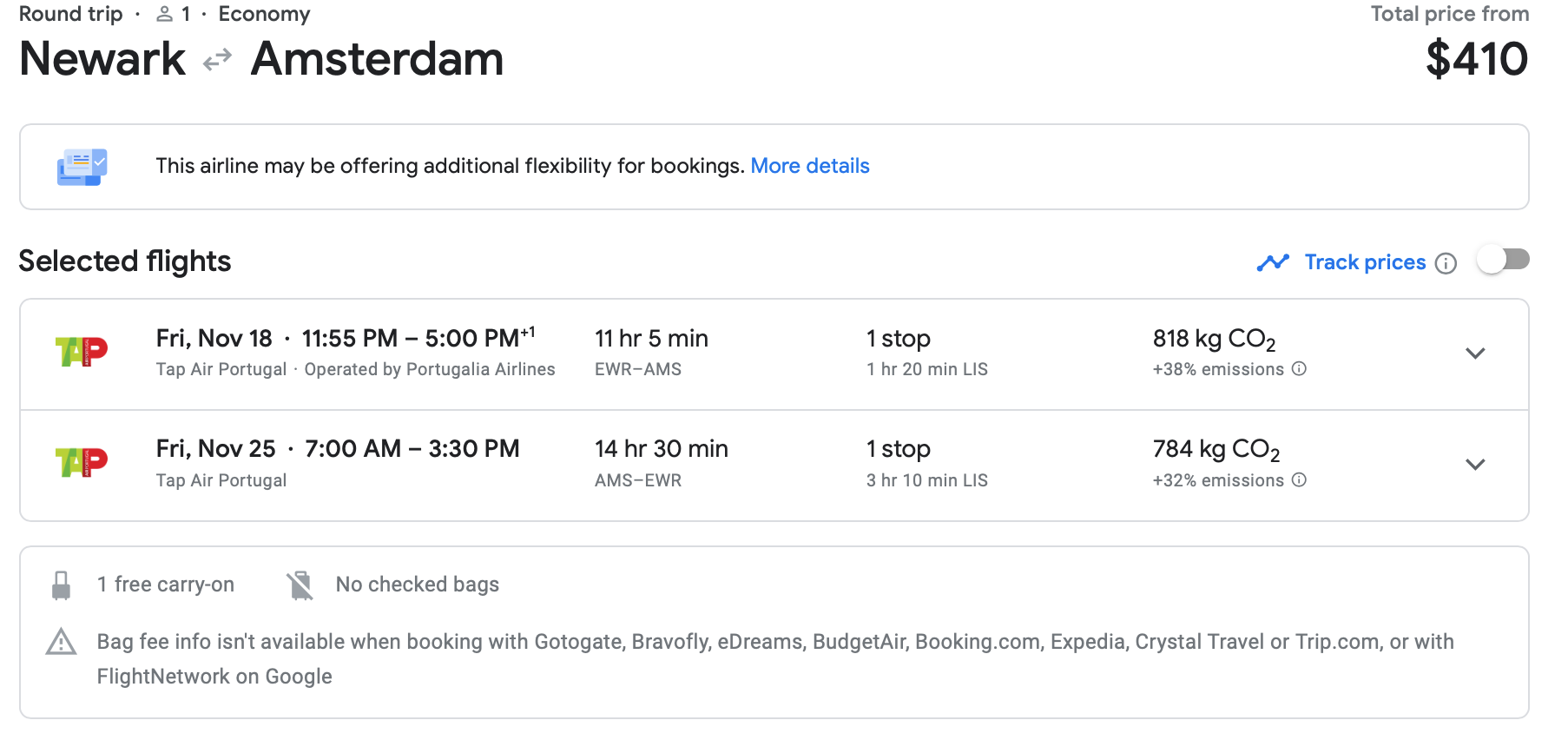The height and width of the screenshot is (740, 1568).
Task: Open the More details link
Action: click(x=809, y=166)
